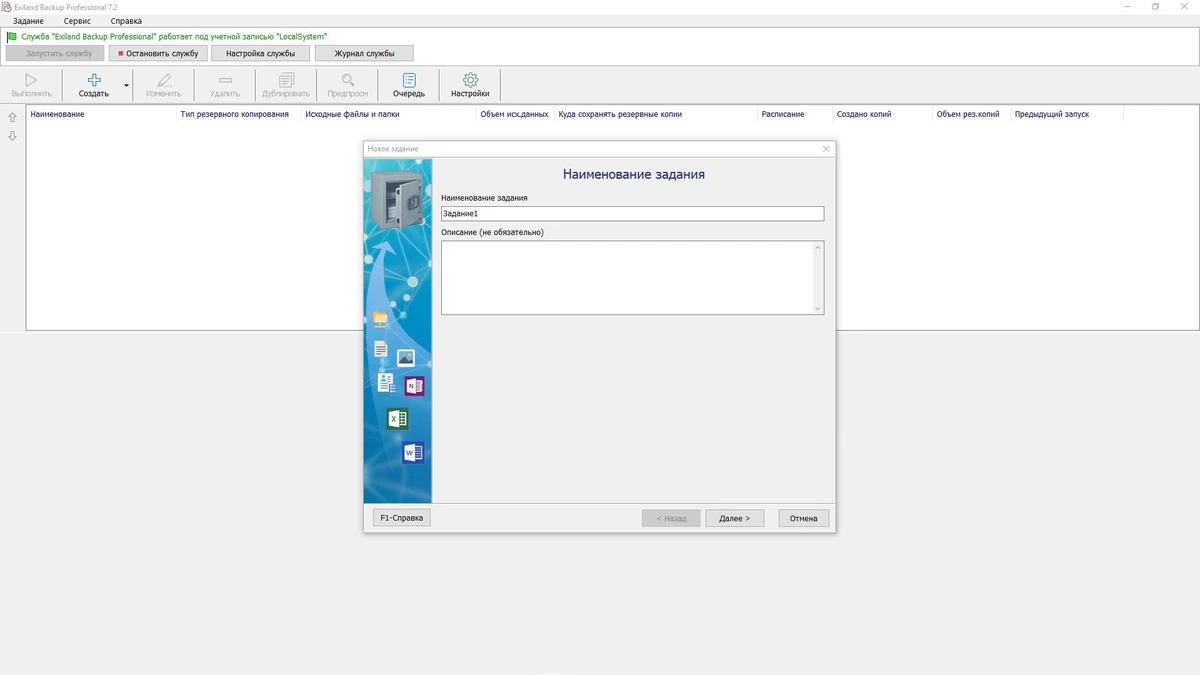Click the Наименование задания input field
The height and width of the screenshot is (675, 1200).
coord(632,214)
